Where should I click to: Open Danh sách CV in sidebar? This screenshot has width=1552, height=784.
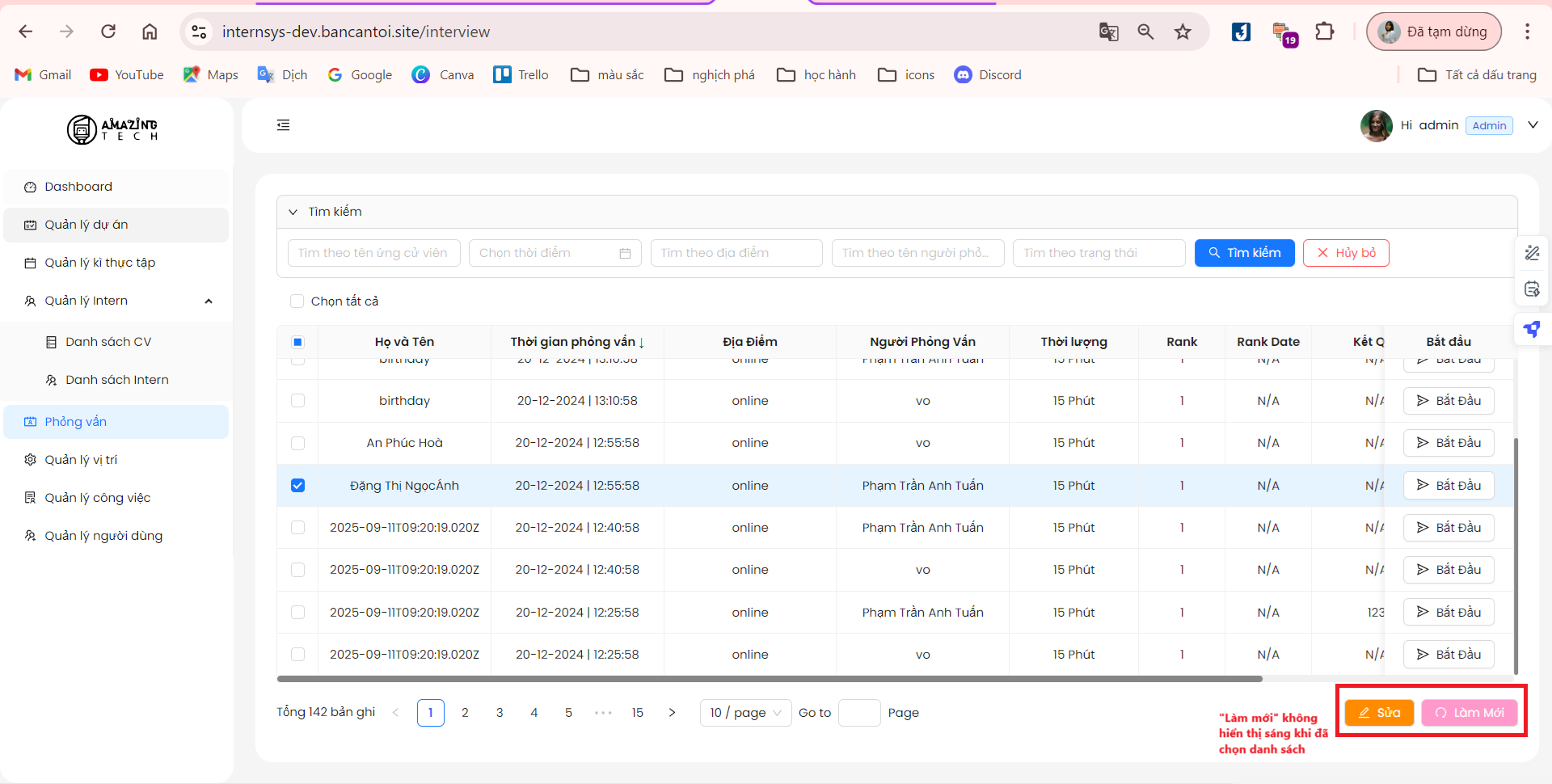(x=108, y=342)
